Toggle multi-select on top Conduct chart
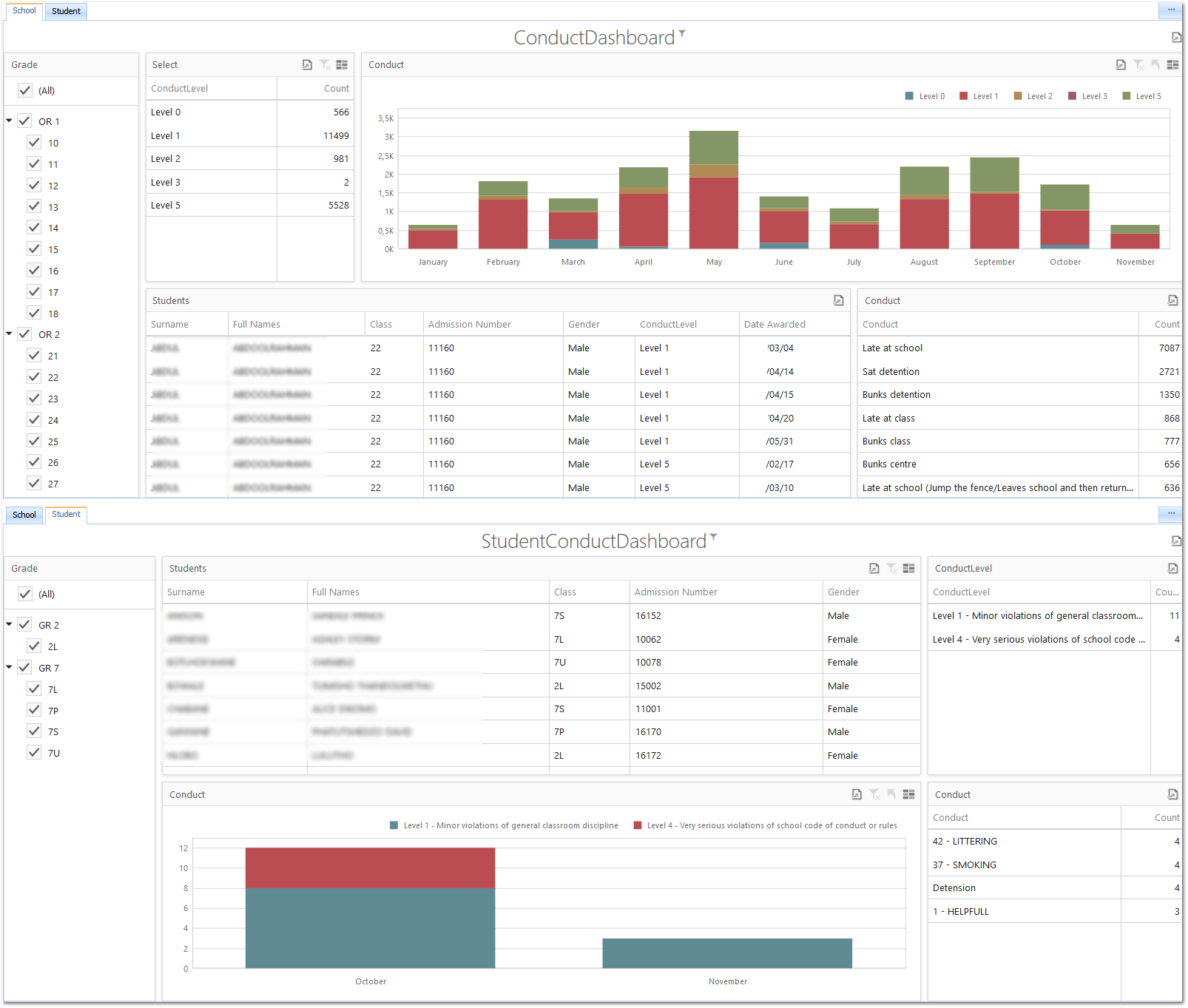The height and width of the screenshot is (1008, 1188). (1173, 65)
